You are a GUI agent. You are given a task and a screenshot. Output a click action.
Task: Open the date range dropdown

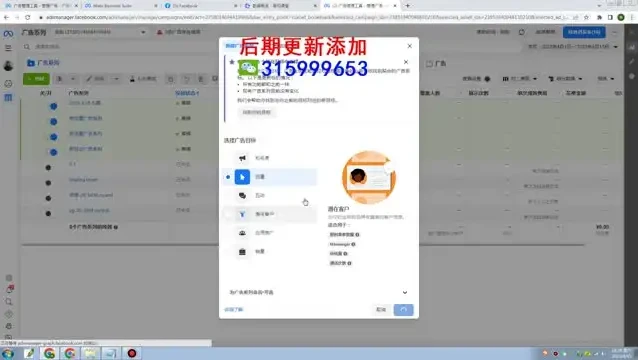[573, 47]
